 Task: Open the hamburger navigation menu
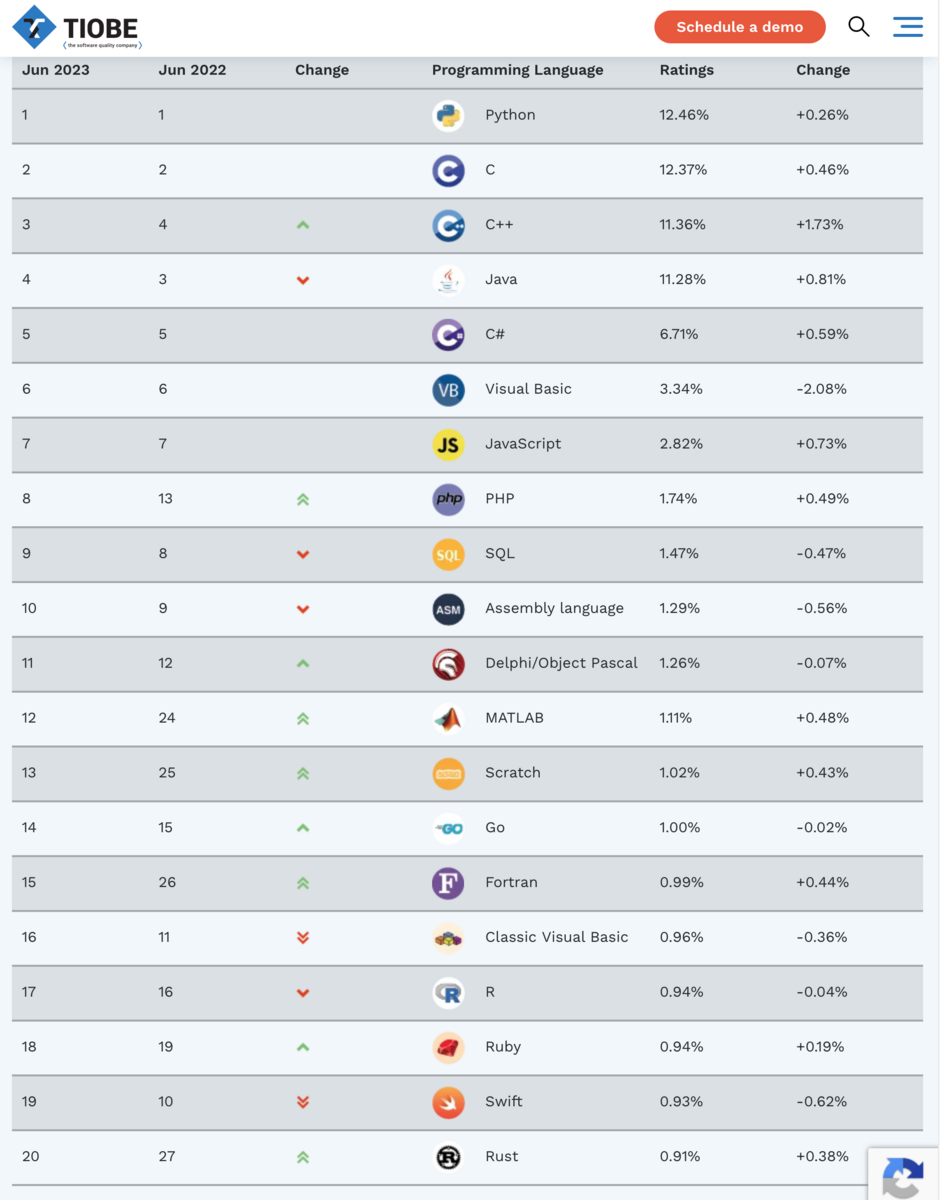click(907, 27)
